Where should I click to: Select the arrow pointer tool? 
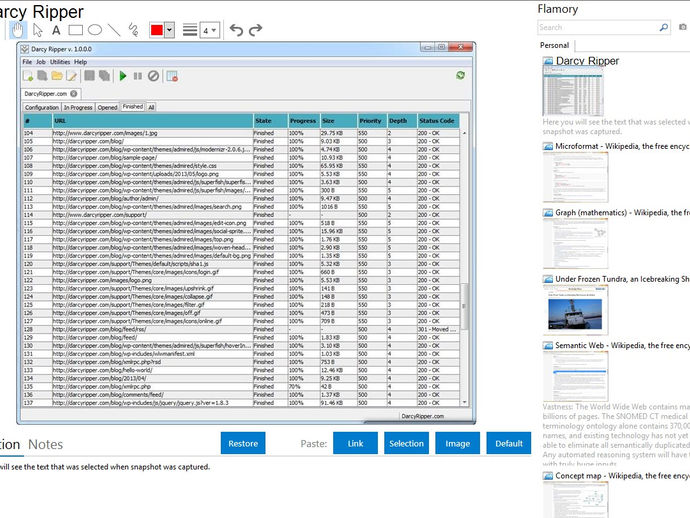pos(38,30)
